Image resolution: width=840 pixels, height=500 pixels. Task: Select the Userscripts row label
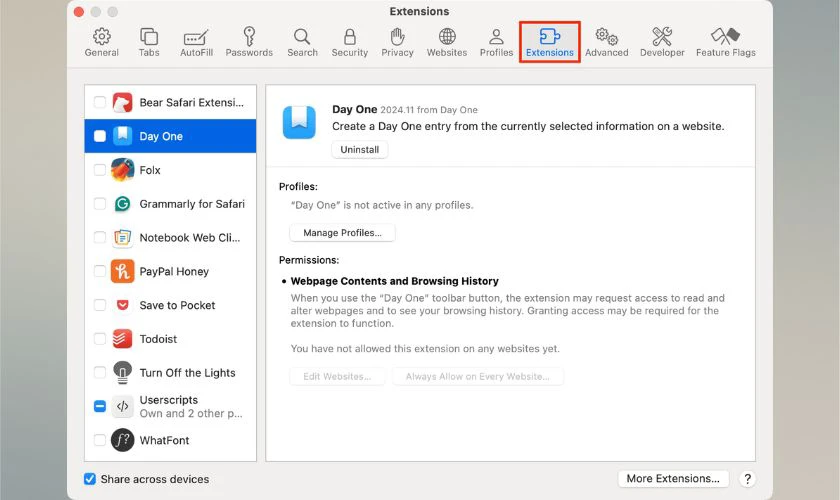(169, 400)
